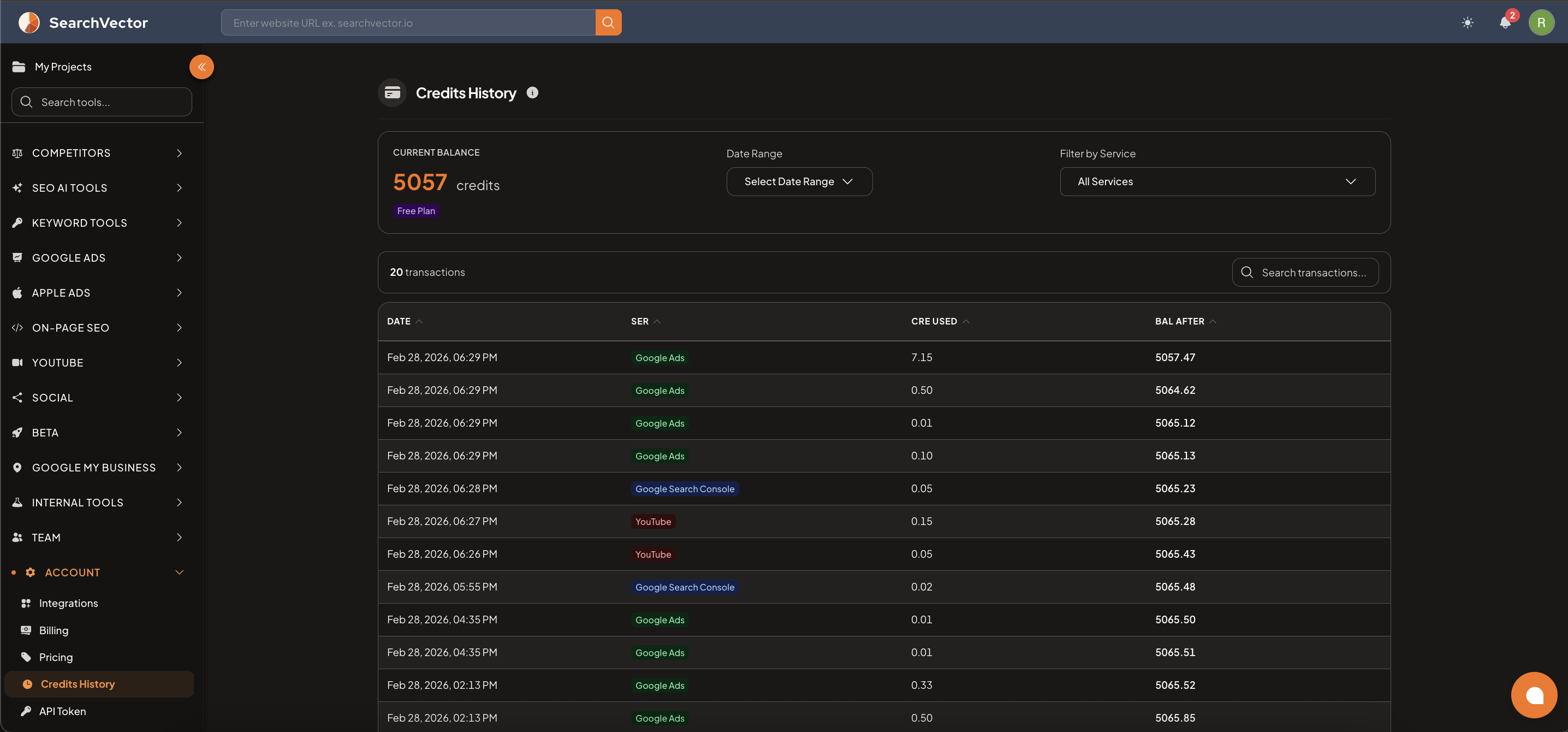Open the notifications bell icon

pyautogui.click(x=1505, y=22)
